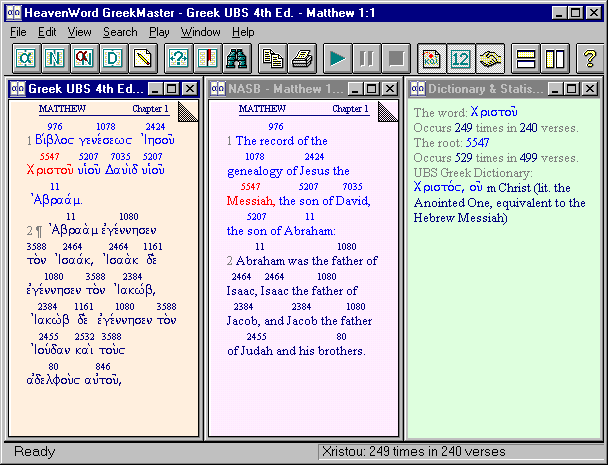
Task: Click the MATTHEW heading in Greek window
Action: click(x=62, y=109)
